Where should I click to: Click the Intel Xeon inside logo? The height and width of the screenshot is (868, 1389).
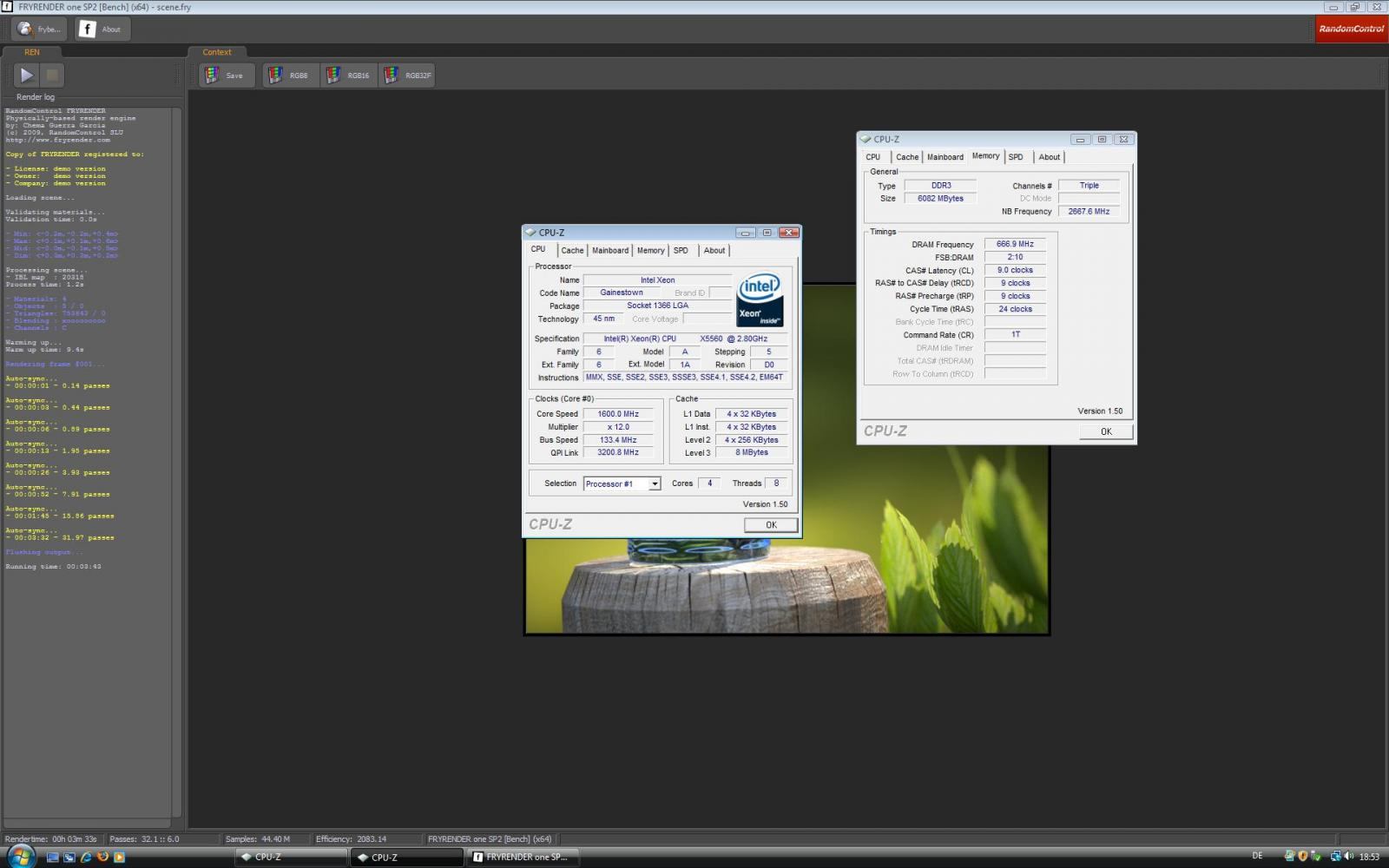[760, 299]
